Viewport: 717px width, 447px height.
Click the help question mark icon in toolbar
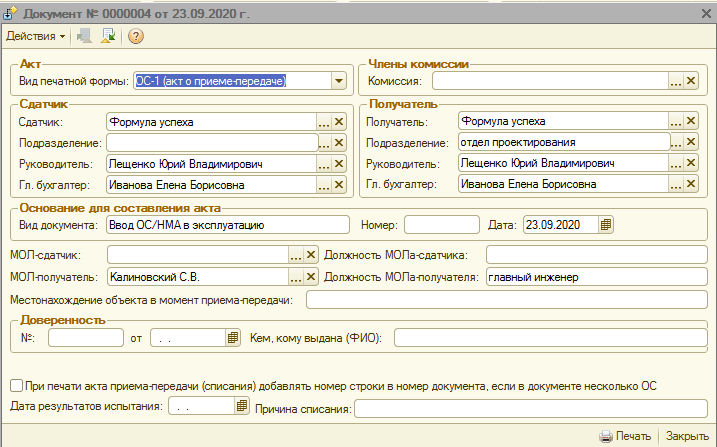(136, 37)
